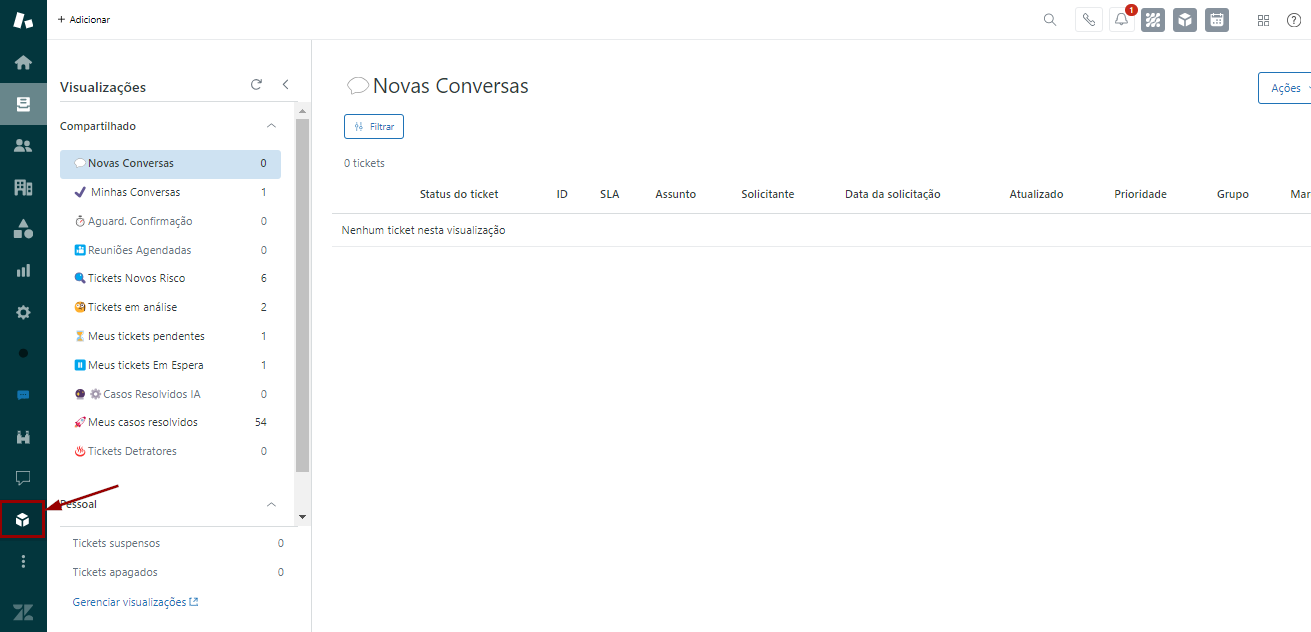Open the Organizations building icon
1311x632 pixels.
(x=23, y=187)
